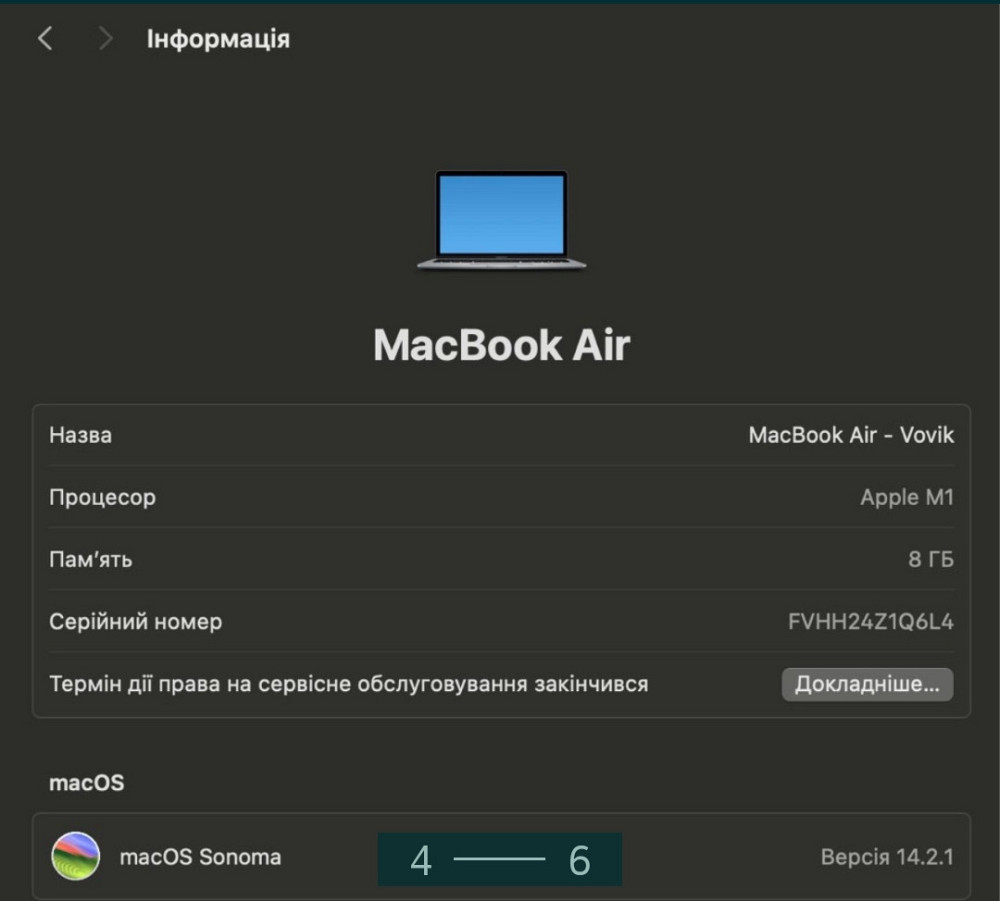Click the Версія 14.2.1 text

(x=888, y=857)
